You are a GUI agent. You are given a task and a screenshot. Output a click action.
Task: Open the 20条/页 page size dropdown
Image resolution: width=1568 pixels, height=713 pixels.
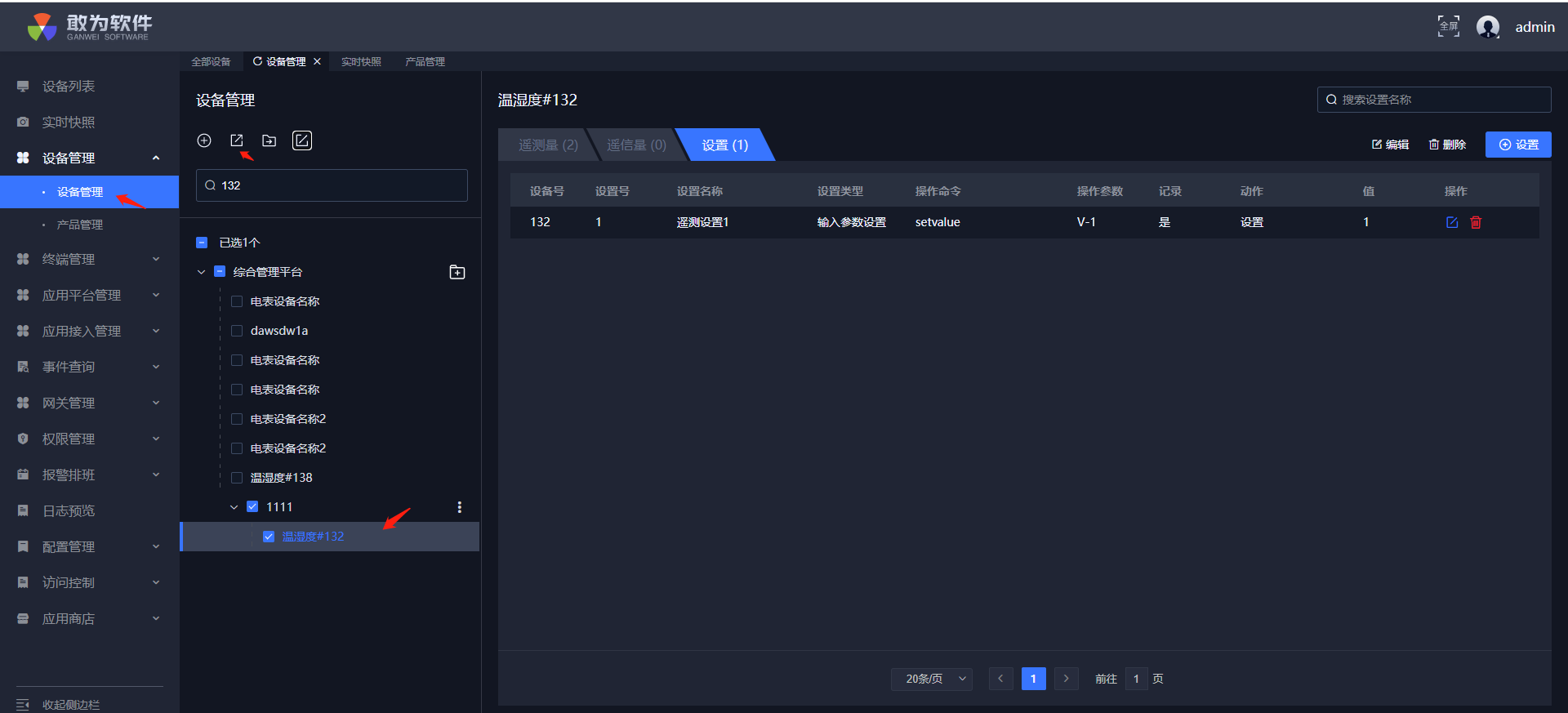[932, 679]
